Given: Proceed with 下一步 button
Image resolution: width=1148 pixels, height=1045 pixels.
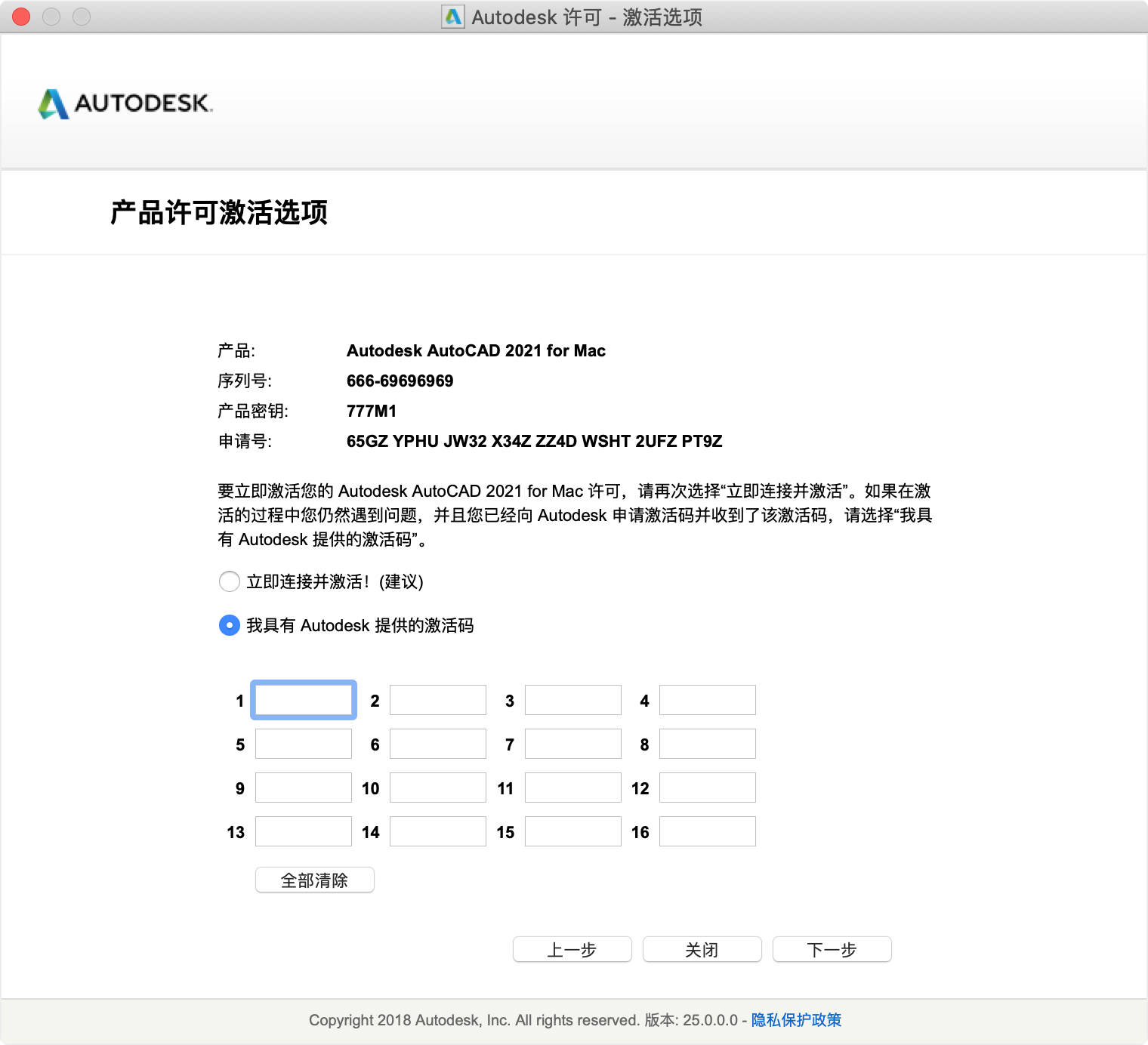Looking at the screenshot, I should [x=832, y=949].
